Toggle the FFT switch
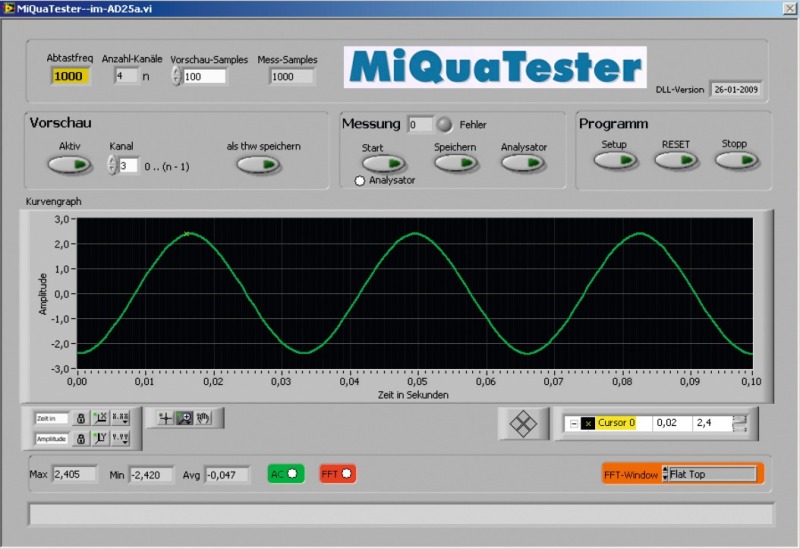 tap(337, 474)
